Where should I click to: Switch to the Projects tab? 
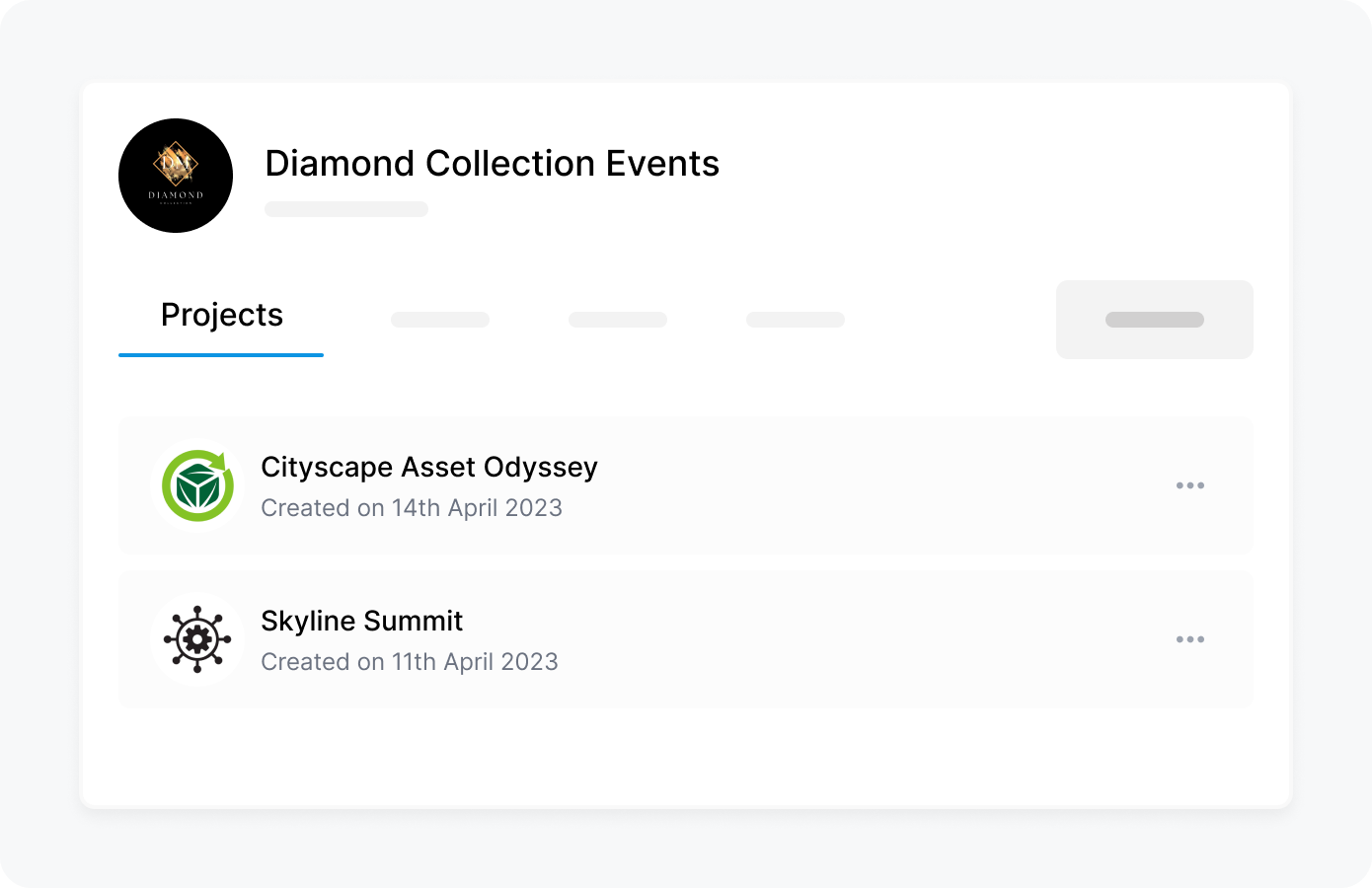(221, 314)
